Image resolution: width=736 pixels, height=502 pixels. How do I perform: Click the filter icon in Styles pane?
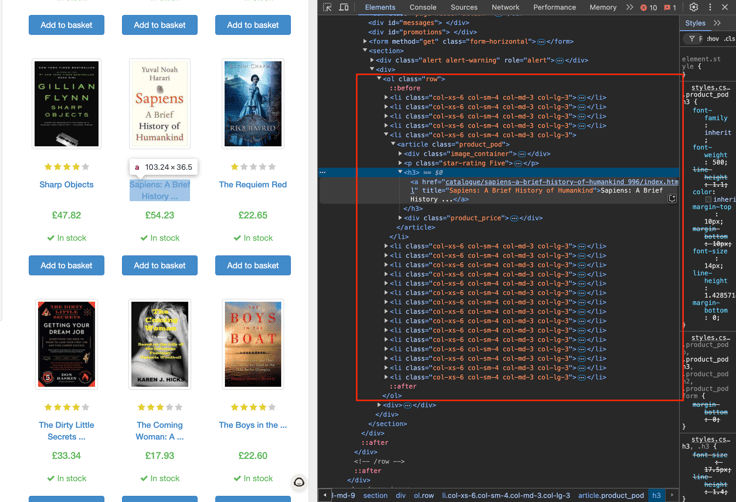point(692,39)
